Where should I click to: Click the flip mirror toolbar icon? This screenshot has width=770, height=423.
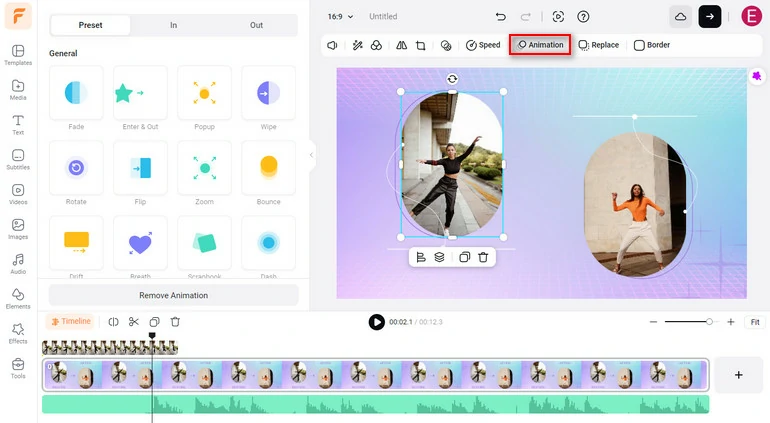(402, 45)
